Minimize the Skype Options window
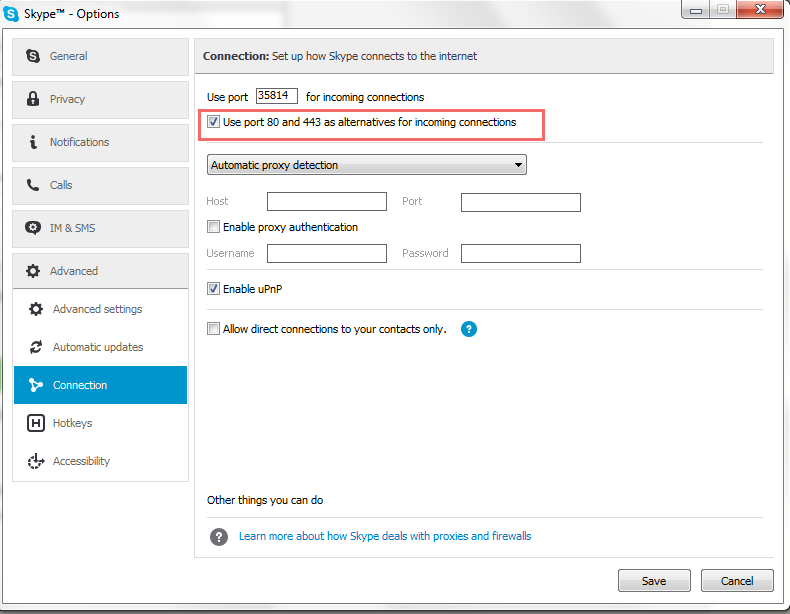The height and width of the screenshot is (614, 790). point(696,10)
